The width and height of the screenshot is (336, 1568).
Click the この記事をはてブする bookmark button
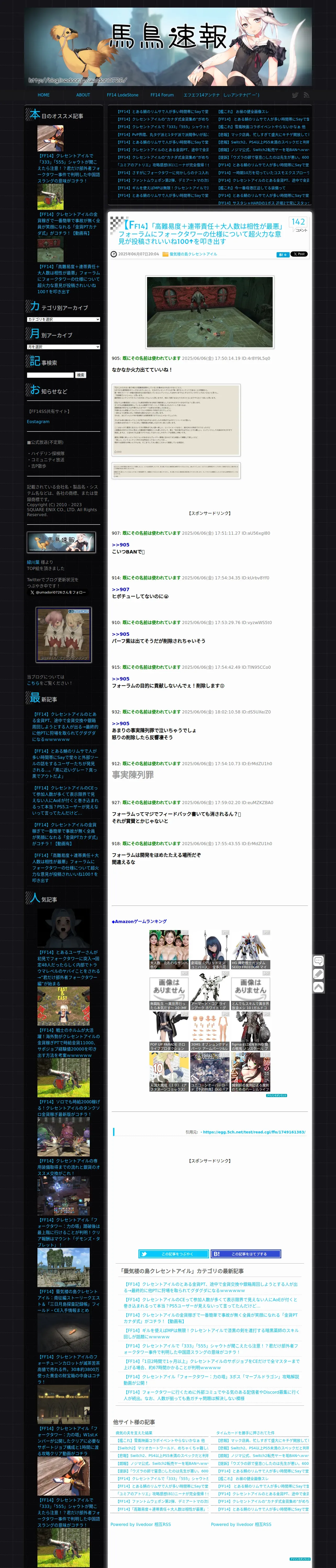point(246,1254)
